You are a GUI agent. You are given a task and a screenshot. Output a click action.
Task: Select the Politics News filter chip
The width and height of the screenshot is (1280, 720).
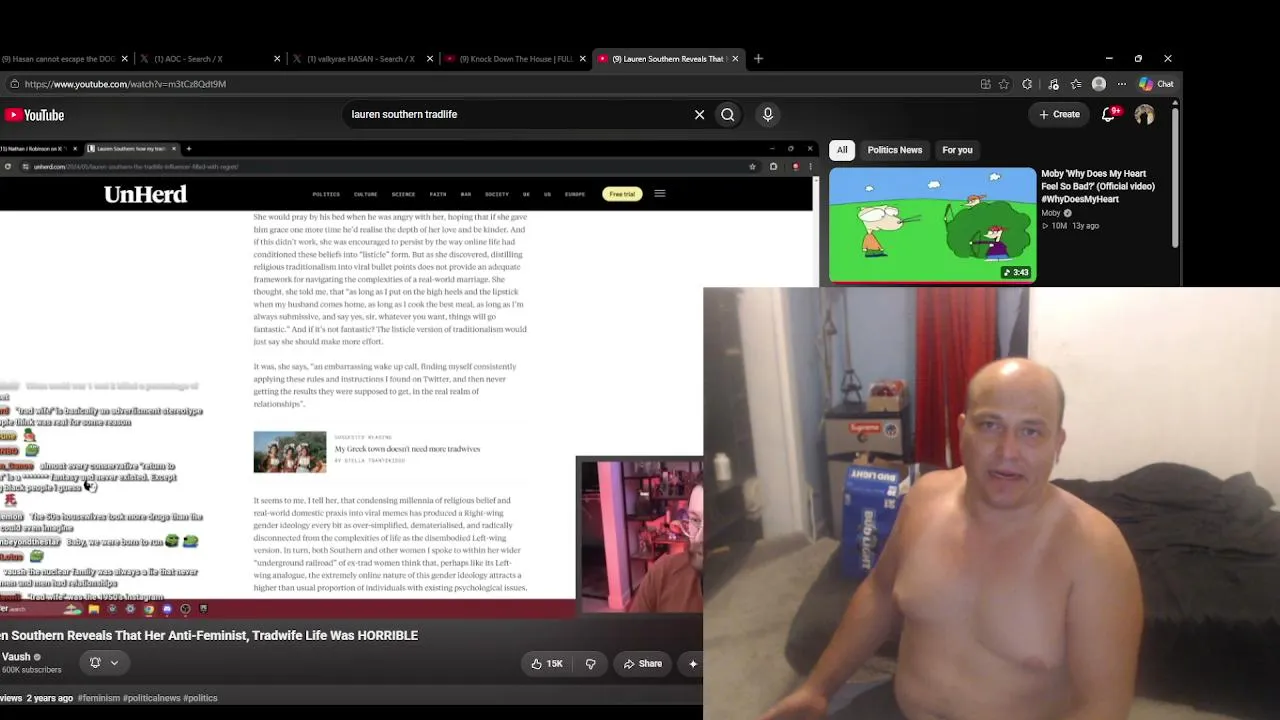pyautogui.click(x=895, y=150)
